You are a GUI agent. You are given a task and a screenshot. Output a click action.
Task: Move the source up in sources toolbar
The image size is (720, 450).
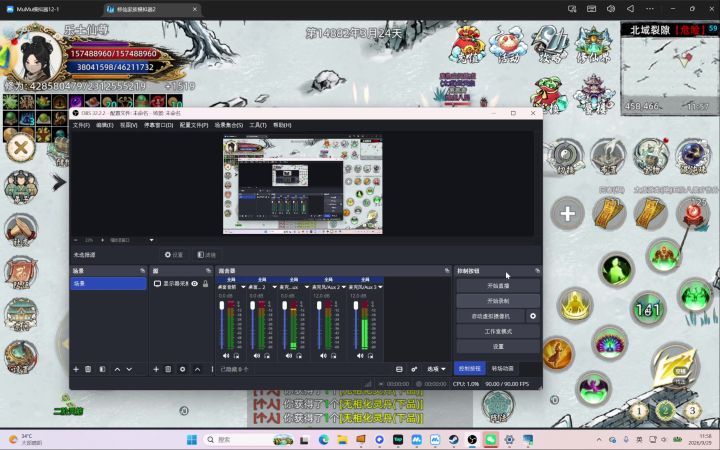tap(197, 369)
